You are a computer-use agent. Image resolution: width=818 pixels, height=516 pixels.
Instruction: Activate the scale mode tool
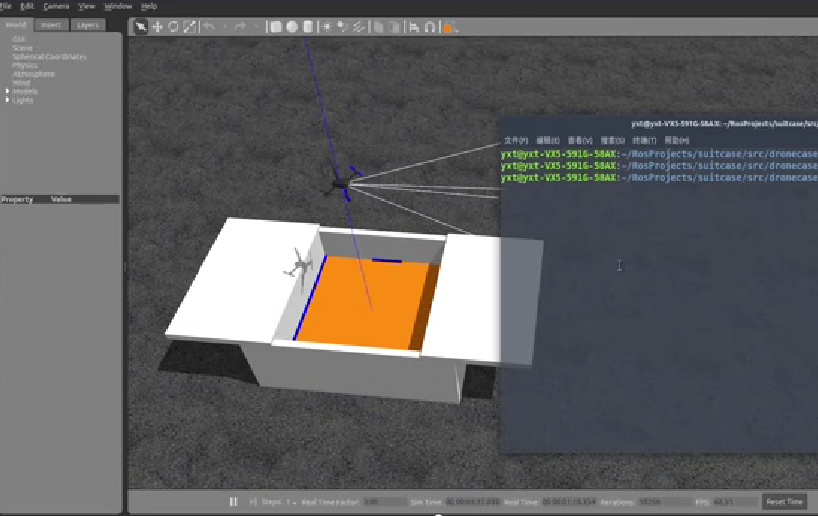pyautogui.click(x=189, y=27)
